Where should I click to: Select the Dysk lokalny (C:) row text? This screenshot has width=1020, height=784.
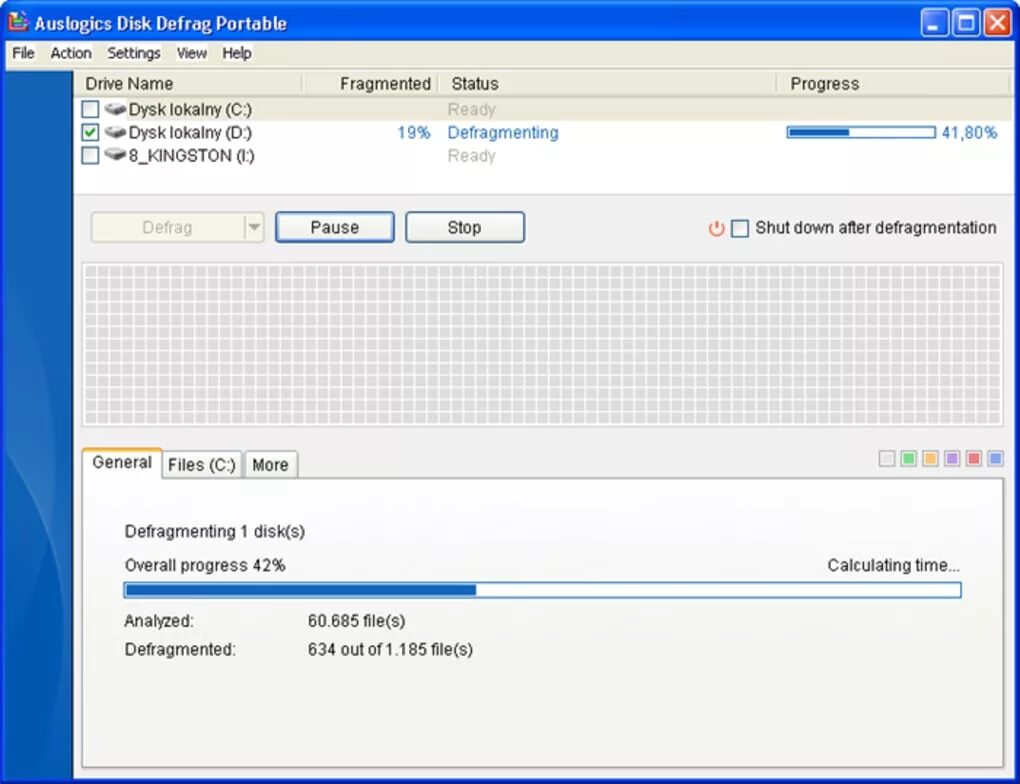pos(190,109)
